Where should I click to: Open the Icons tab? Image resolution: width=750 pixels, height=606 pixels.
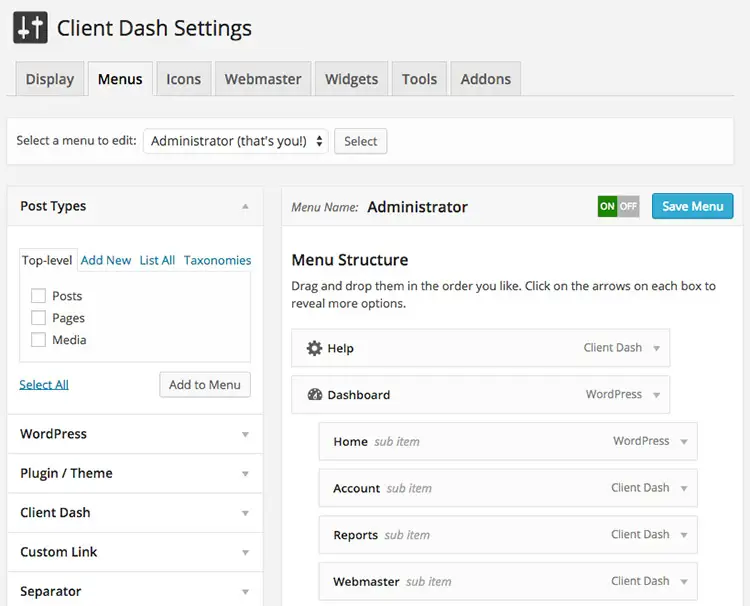click(184, 79)
